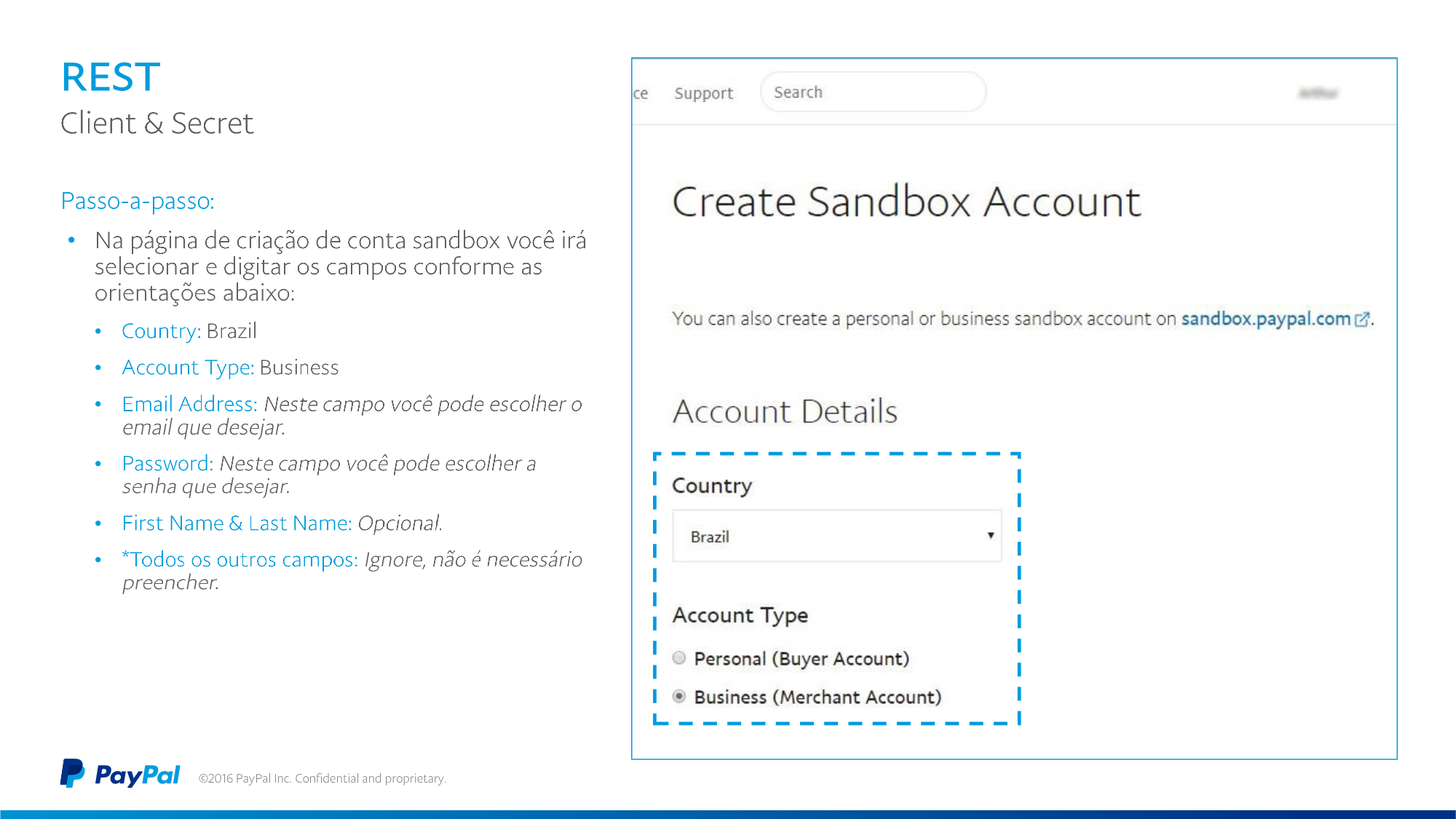This screenshot has width=1456, height=819.
Task: Click the partially visible 'ce' menu item
Action: [641, 93]
